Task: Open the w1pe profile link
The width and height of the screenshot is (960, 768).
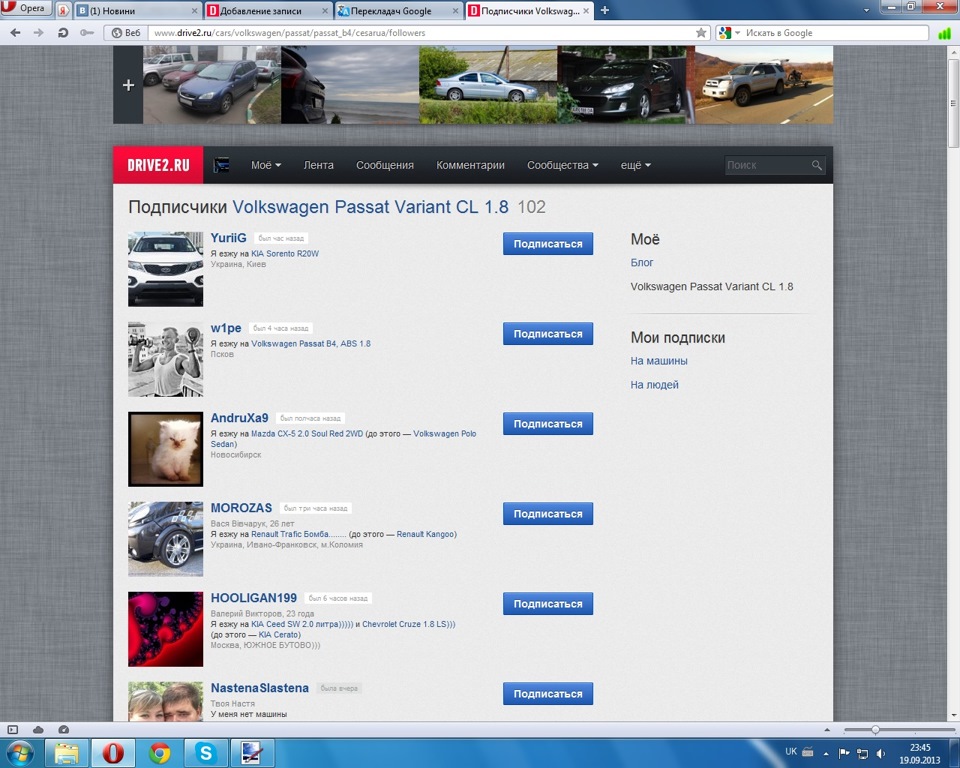Action: coord(226,328)
